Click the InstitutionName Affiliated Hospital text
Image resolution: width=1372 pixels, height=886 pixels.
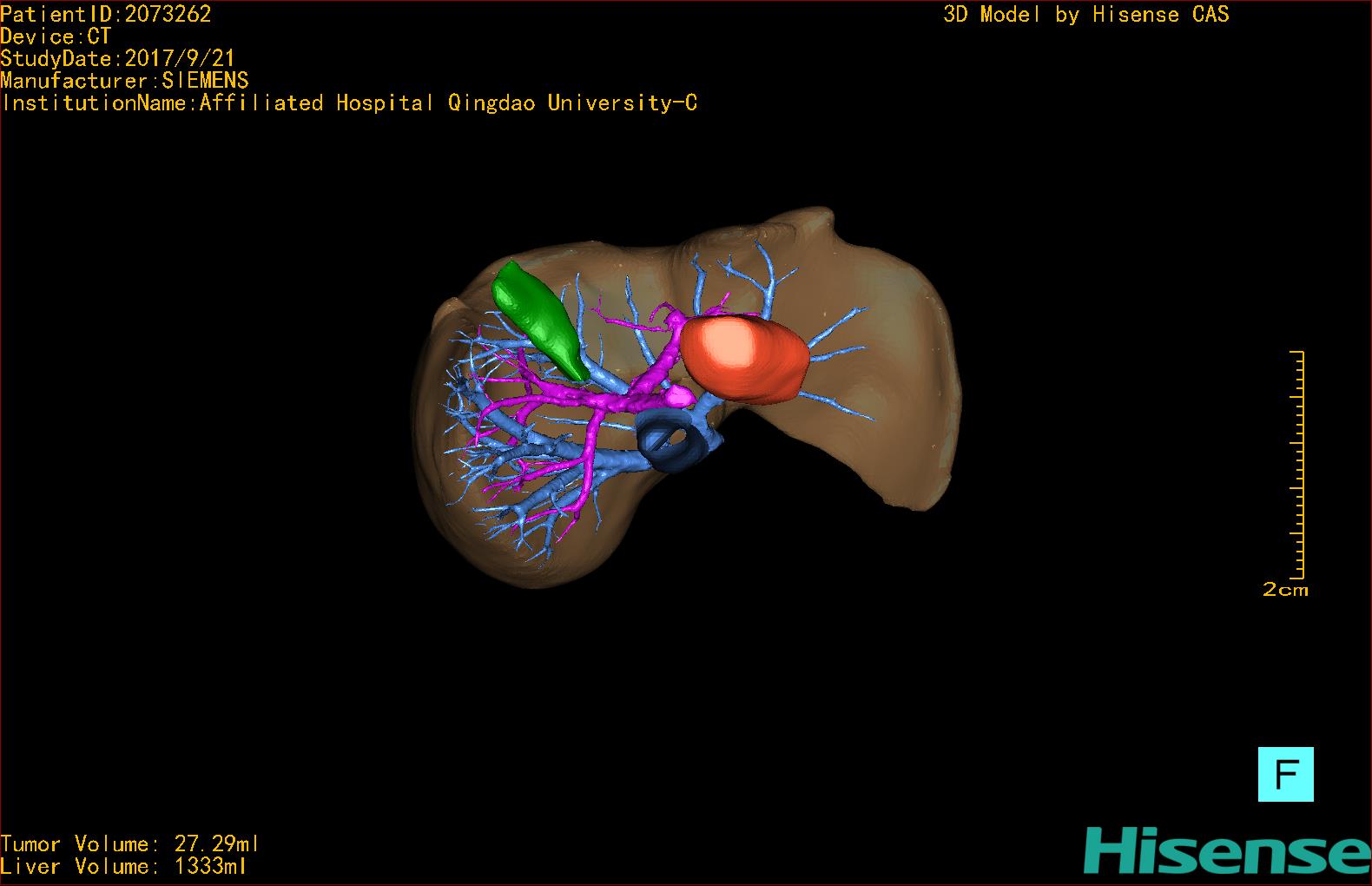tap(349, 103)
